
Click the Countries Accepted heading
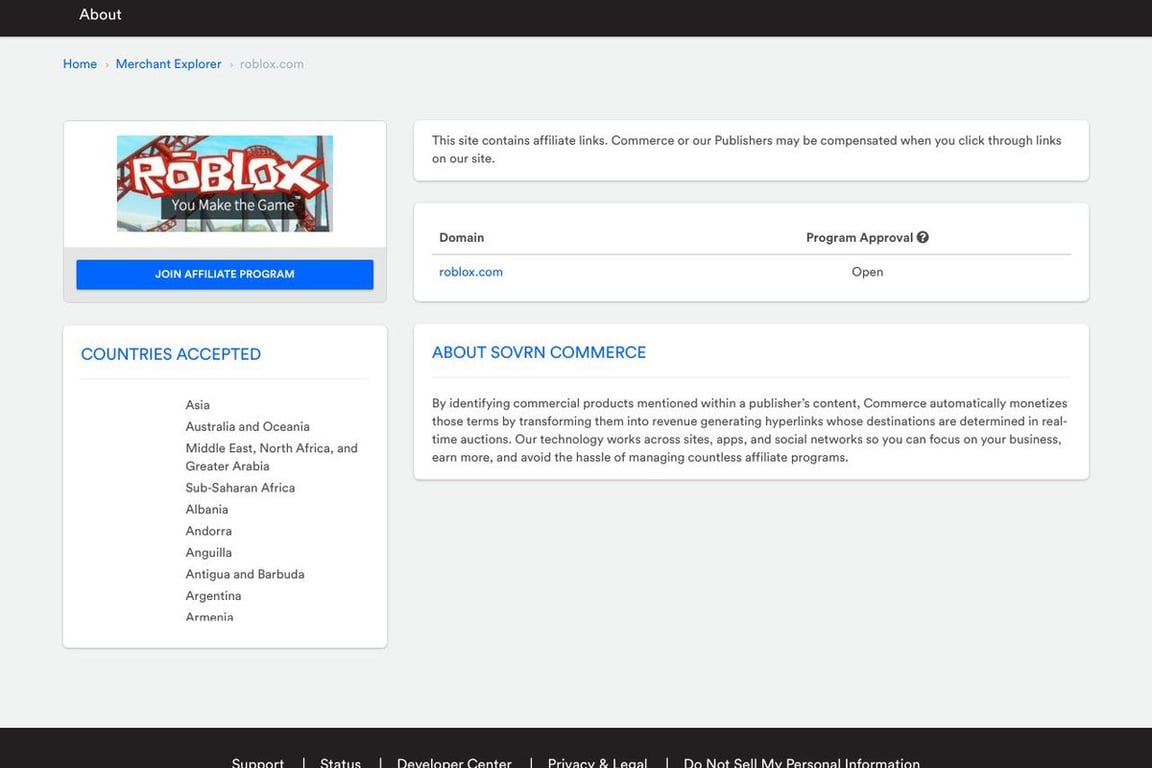[x=171, y=353]
